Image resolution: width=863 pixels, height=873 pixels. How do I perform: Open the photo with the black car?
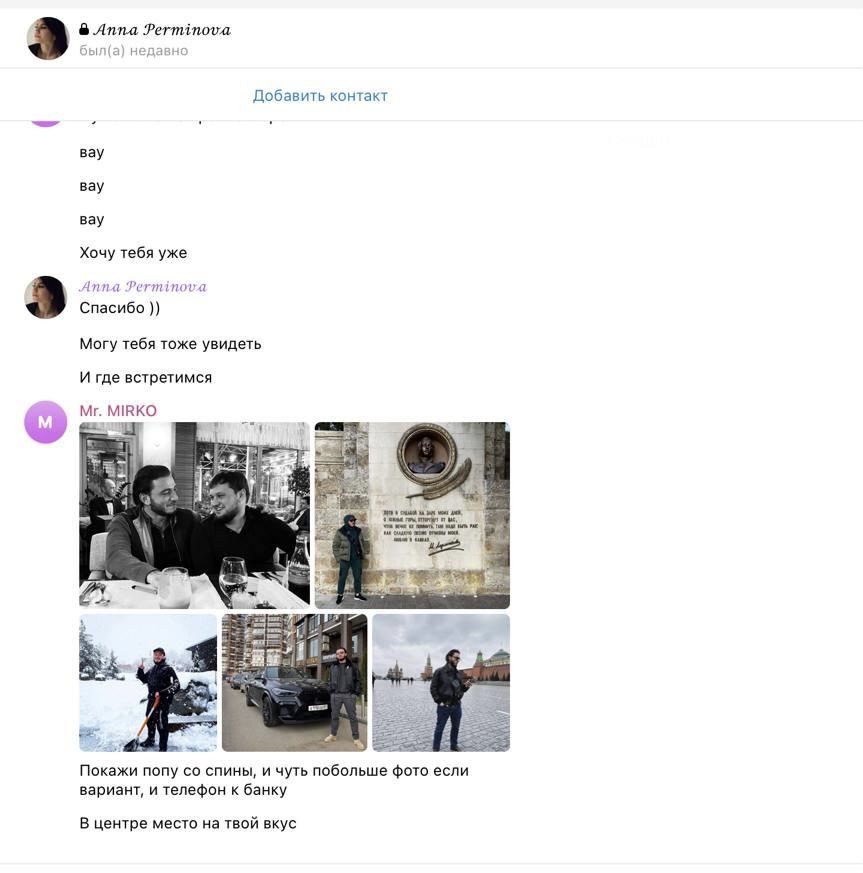click(x=294, y=682)
